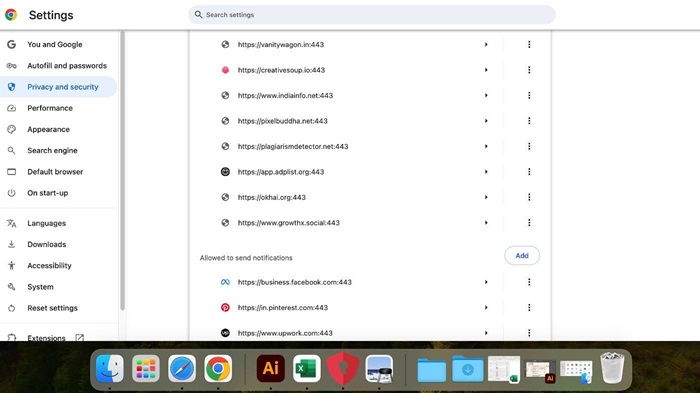Open three-dot menu for www.indiainfo.net

(529, 95)
